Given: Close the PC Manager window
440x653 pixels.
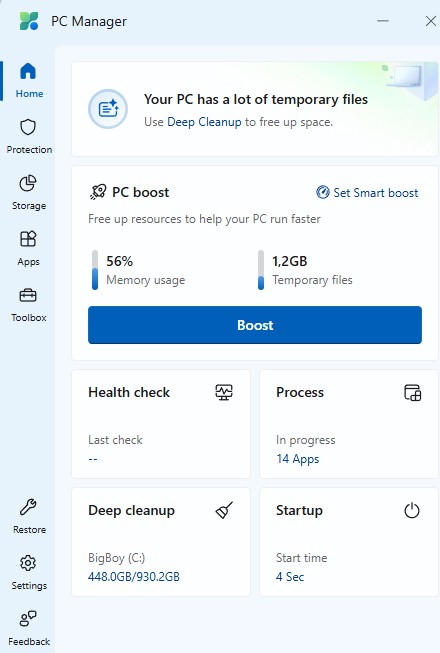Looking at the screenshot, I should (431, 21).
